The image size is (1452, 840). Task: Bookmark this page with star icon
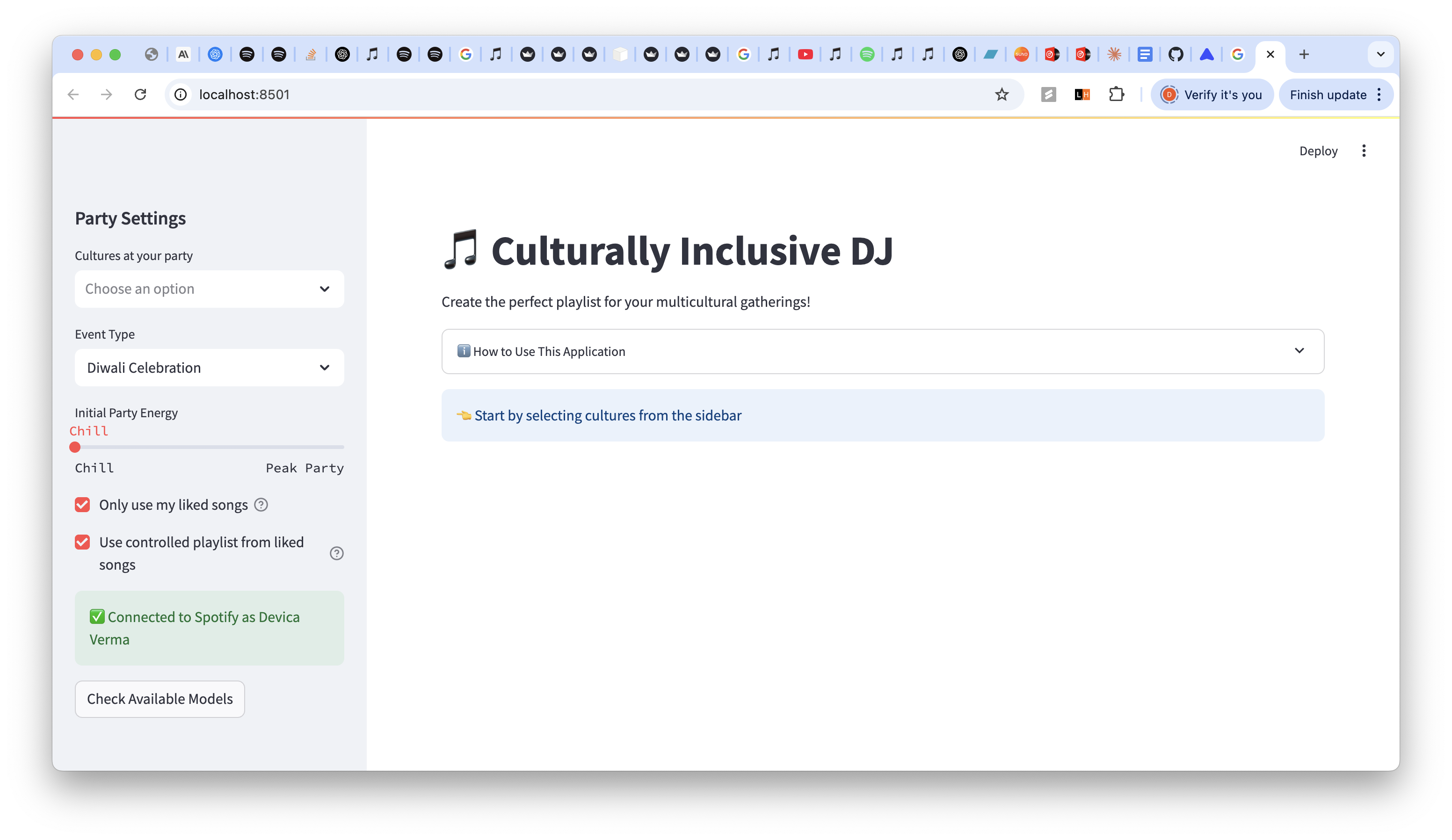[1002, 94]
